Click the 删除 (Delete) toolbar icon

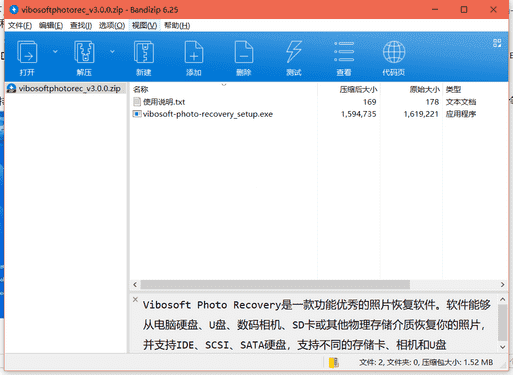(x=244, y=52)
